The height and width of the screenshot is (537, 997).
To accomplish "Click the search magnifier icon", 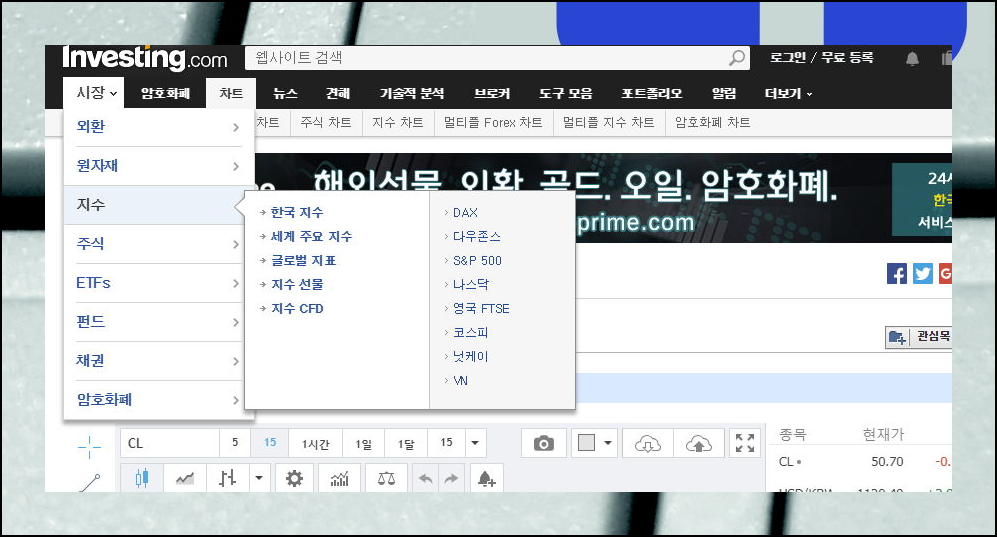I will pos(736,58).
